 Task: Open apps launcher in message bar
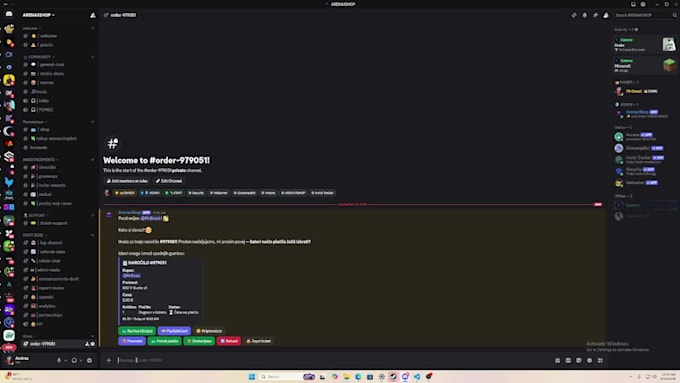(600, 360)
